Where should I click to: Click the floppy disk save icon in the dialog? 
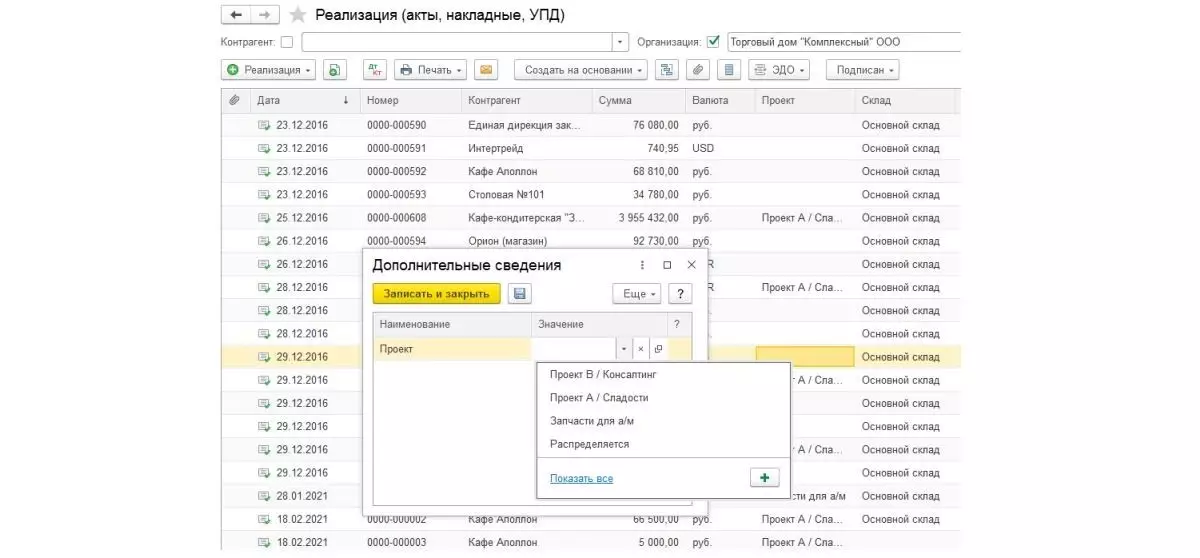[518, 293]
